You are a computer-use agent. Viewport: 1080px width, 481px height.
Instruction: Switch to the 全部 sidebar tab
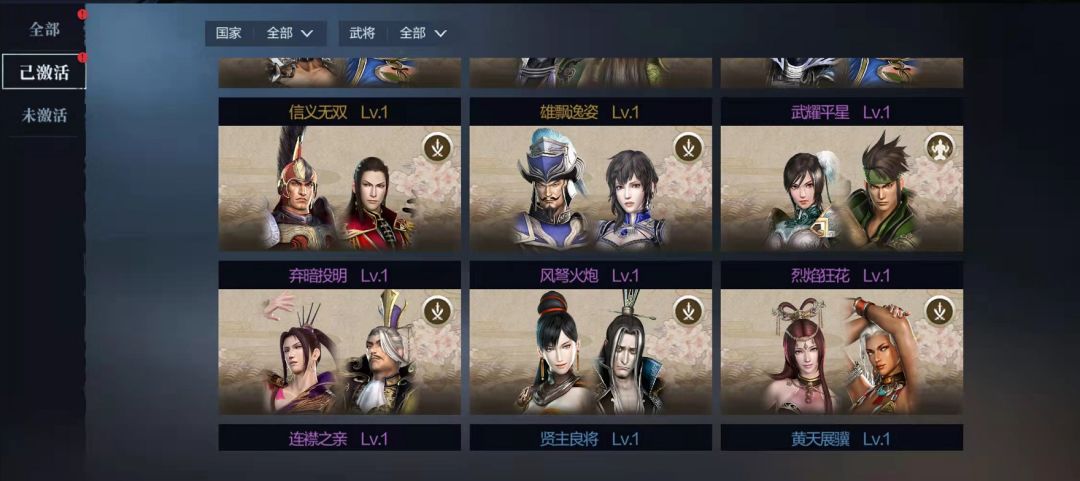[x=44, y=30]
